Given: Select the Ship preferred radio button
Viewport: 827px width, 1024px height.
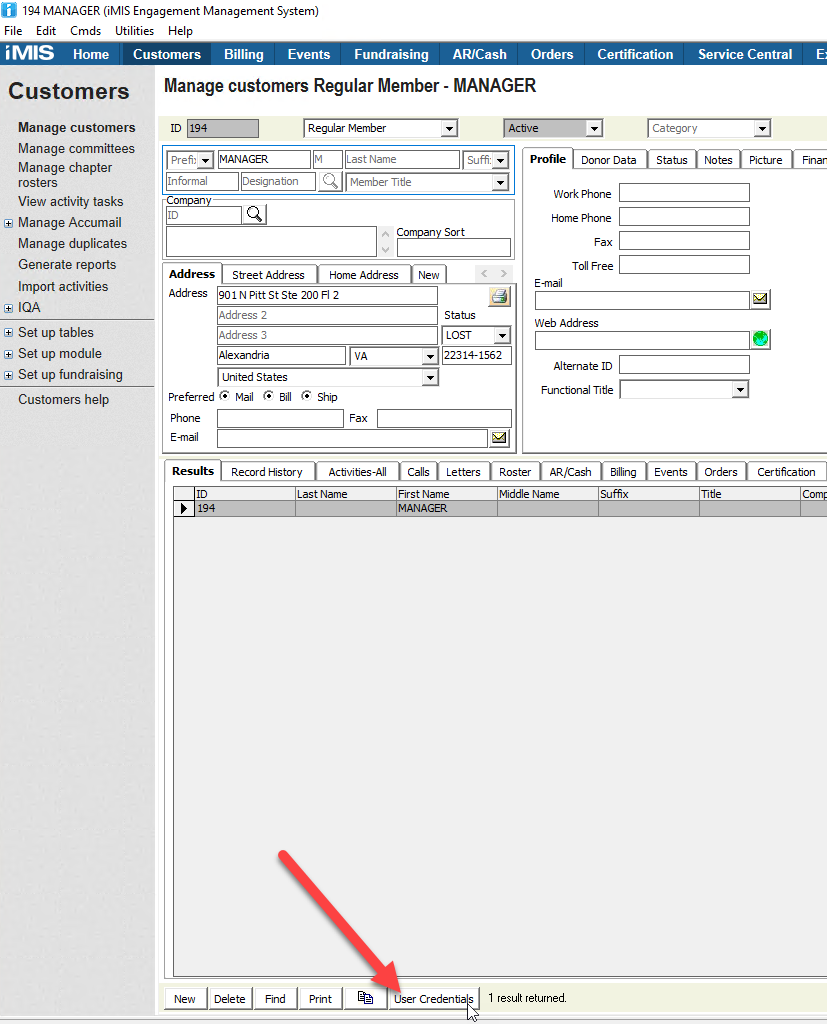Looking at the screenshot, I should (306, 397).
